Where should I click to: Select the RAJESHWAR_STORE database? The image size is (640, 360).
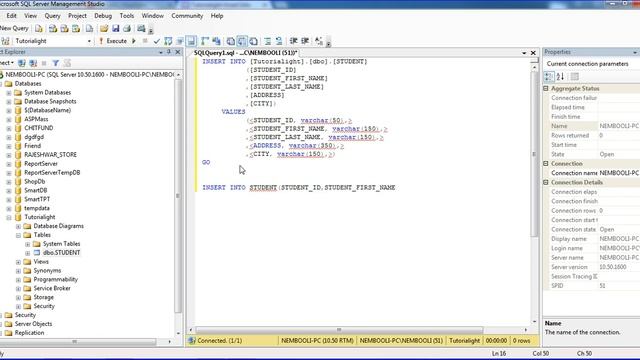(x=50, y=155)
